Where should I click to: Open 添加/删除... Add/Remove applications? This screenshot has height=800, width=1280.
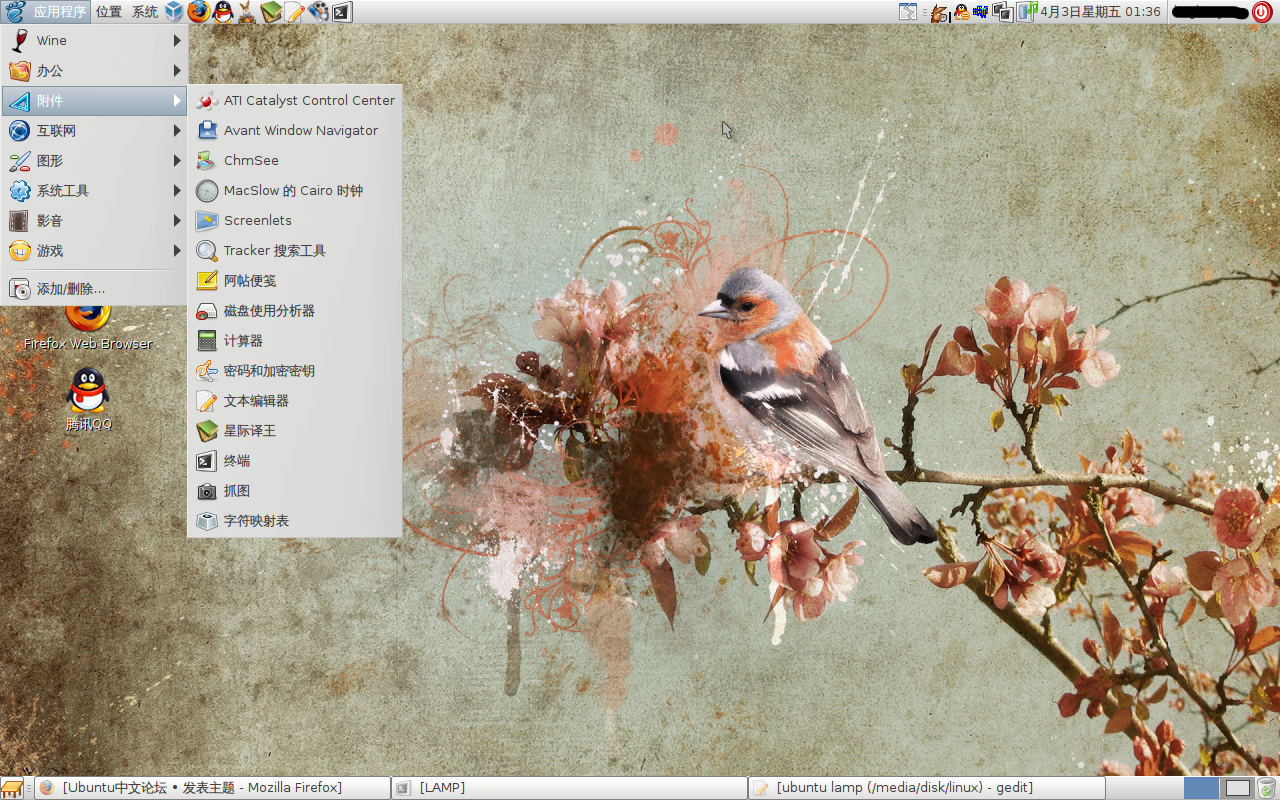94,288
